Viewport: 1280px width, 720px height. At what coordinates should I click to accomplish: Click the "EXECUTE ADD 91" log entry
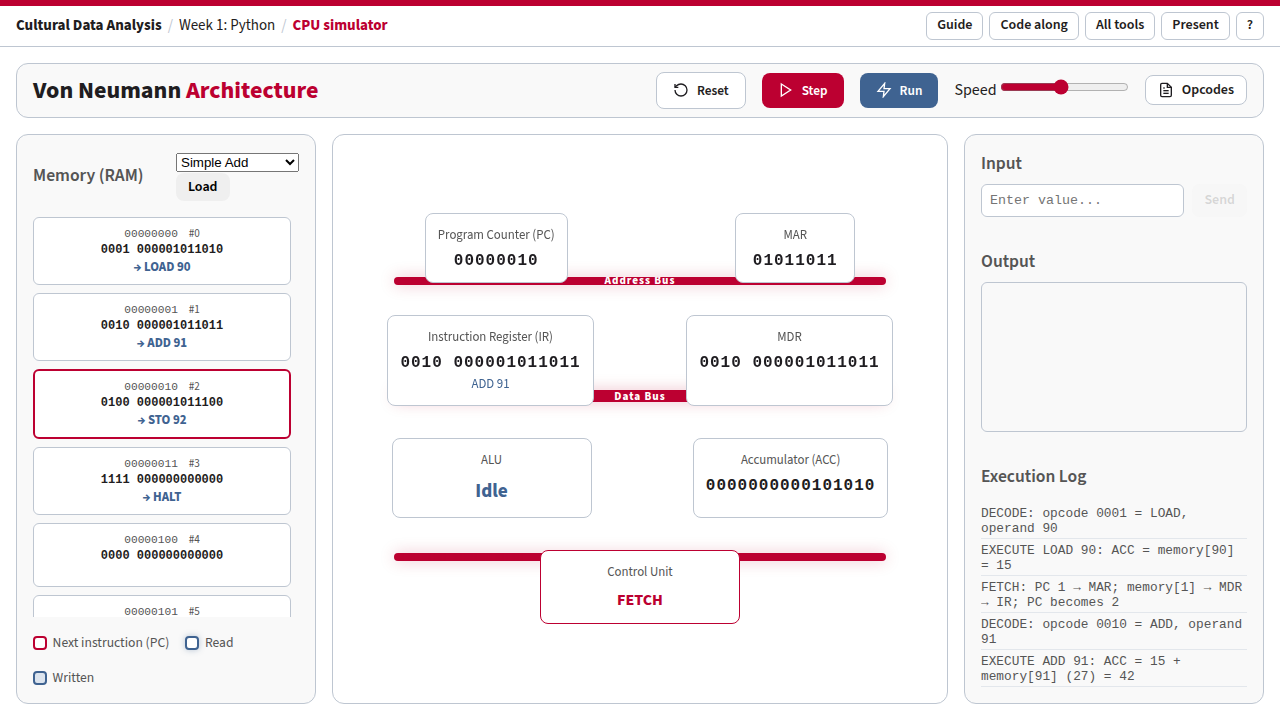click(1114, 668)
